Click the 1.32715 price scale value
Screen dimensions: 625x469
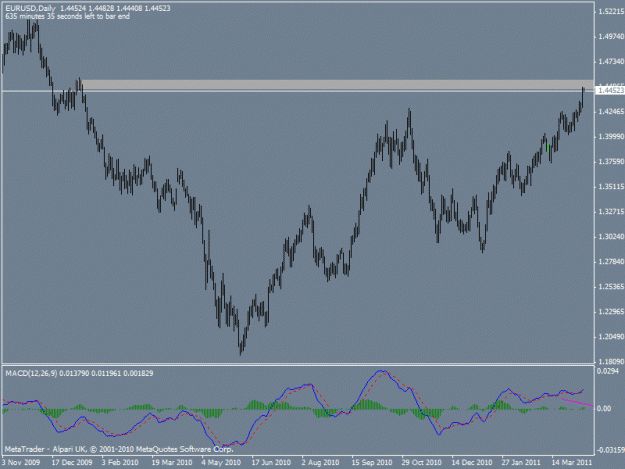tap(611, 212)
